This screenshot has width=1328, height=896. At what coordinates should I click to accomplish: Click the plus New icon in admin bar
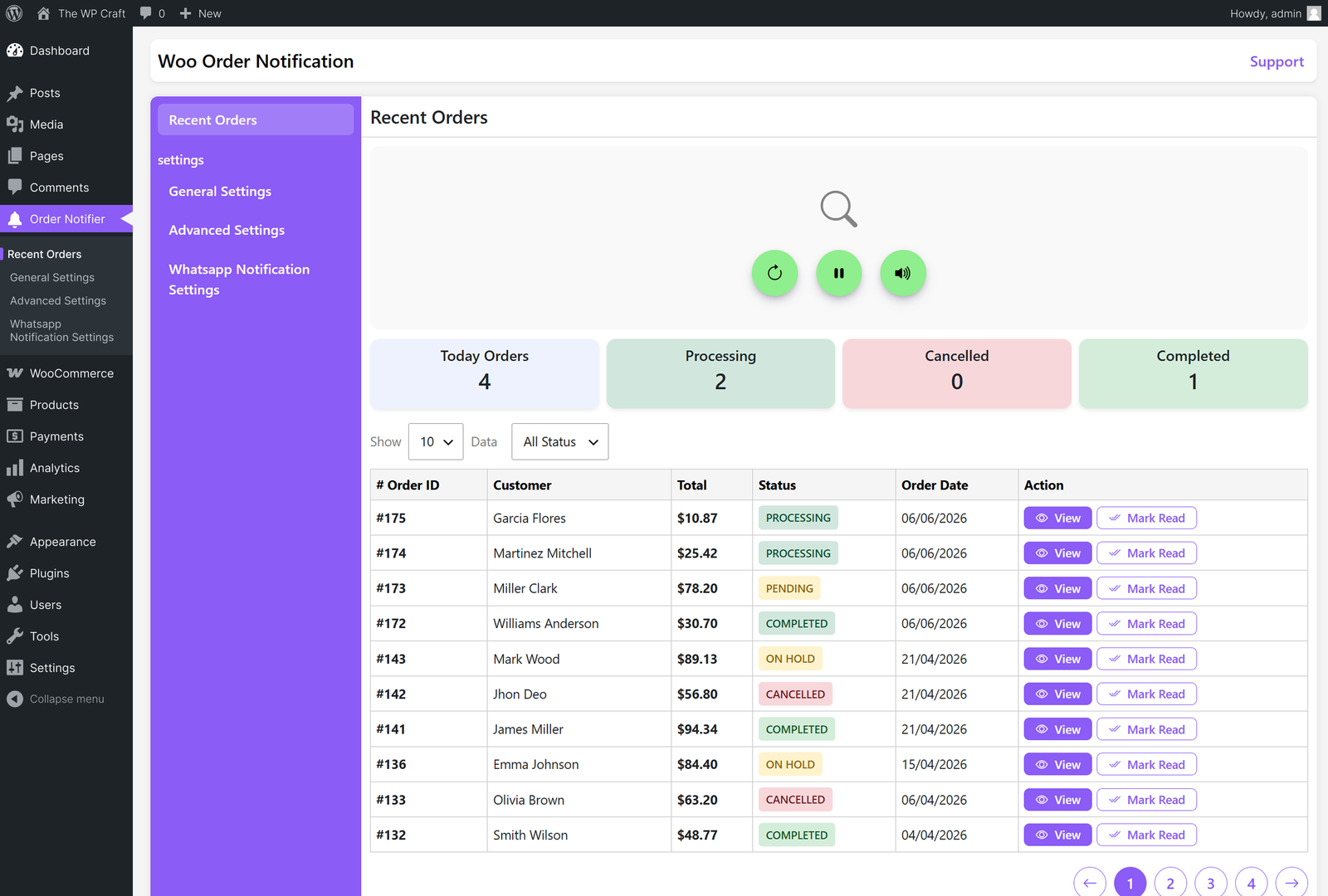186,13
